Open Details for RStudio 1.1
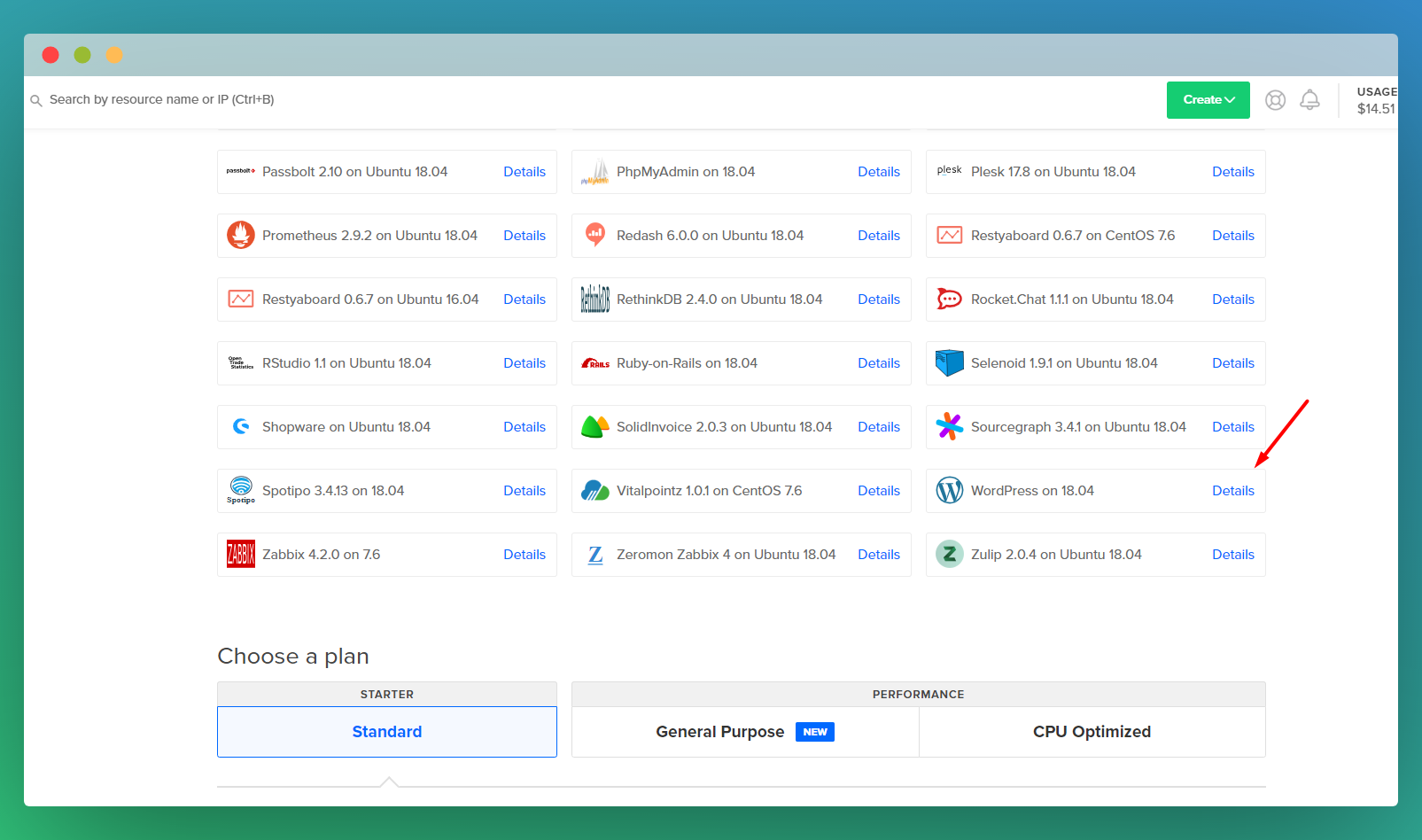This screenshot has width=1422, height=840. click(525, 363)
